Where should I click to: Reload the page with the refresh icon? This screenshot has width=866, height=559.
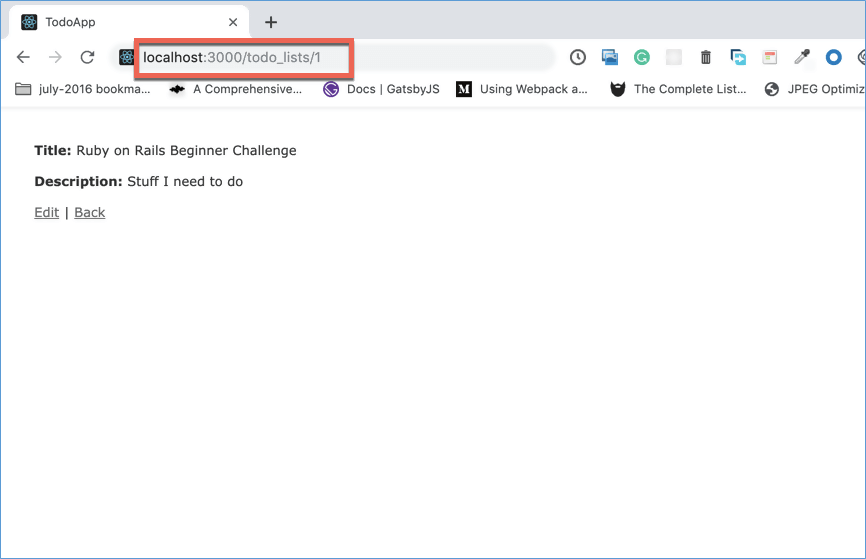coord(87,57)
